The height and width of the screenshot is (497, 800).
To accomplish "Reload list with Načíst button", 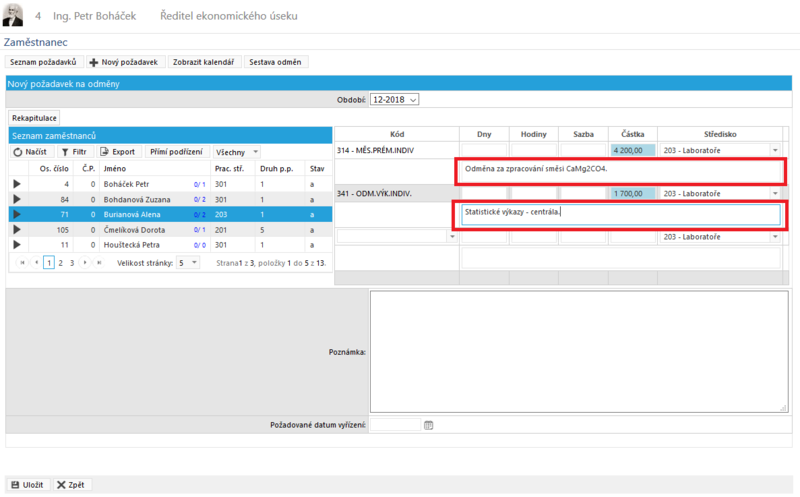I will click(x=31, y=152).
